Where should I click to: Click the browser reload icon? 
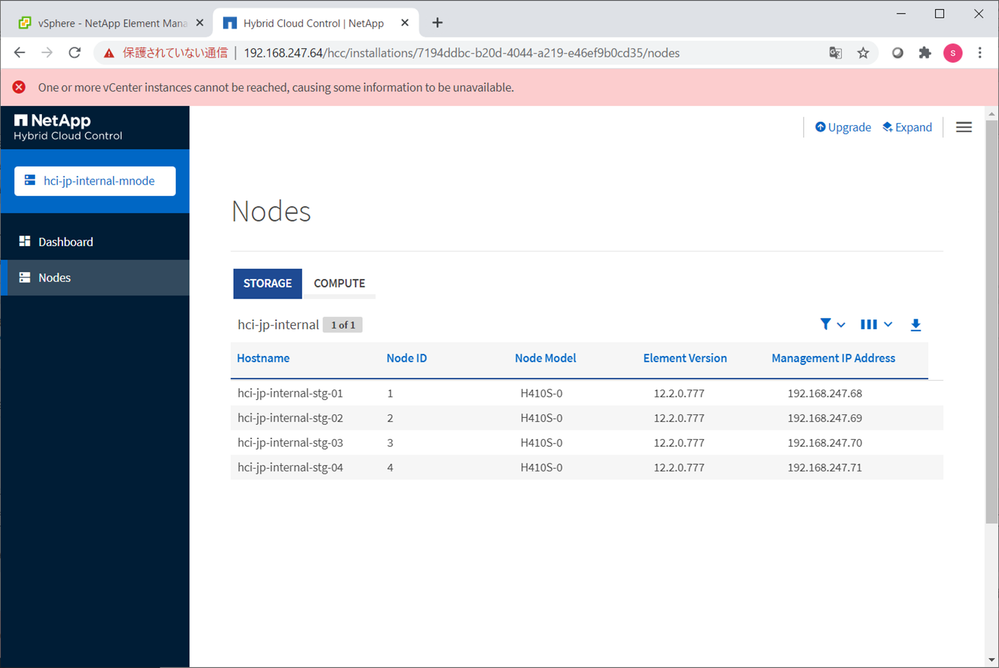coord(74,53)
